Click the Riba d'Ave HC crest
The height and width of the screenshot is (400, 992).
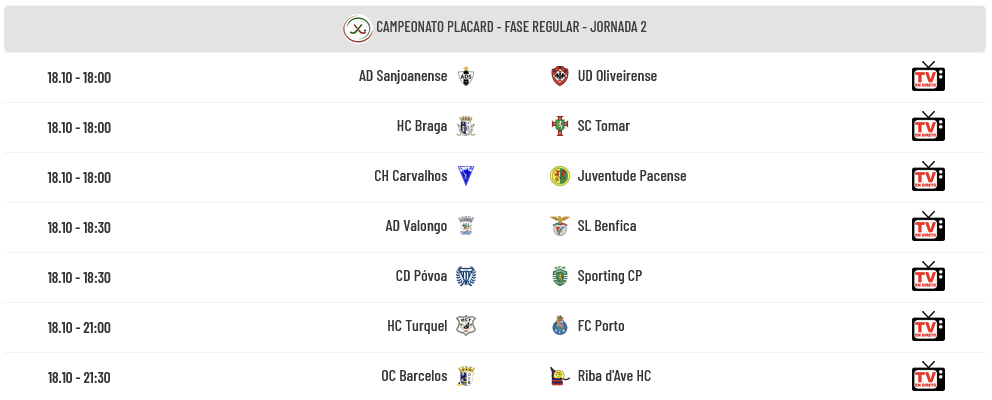[x=560, y=376]
